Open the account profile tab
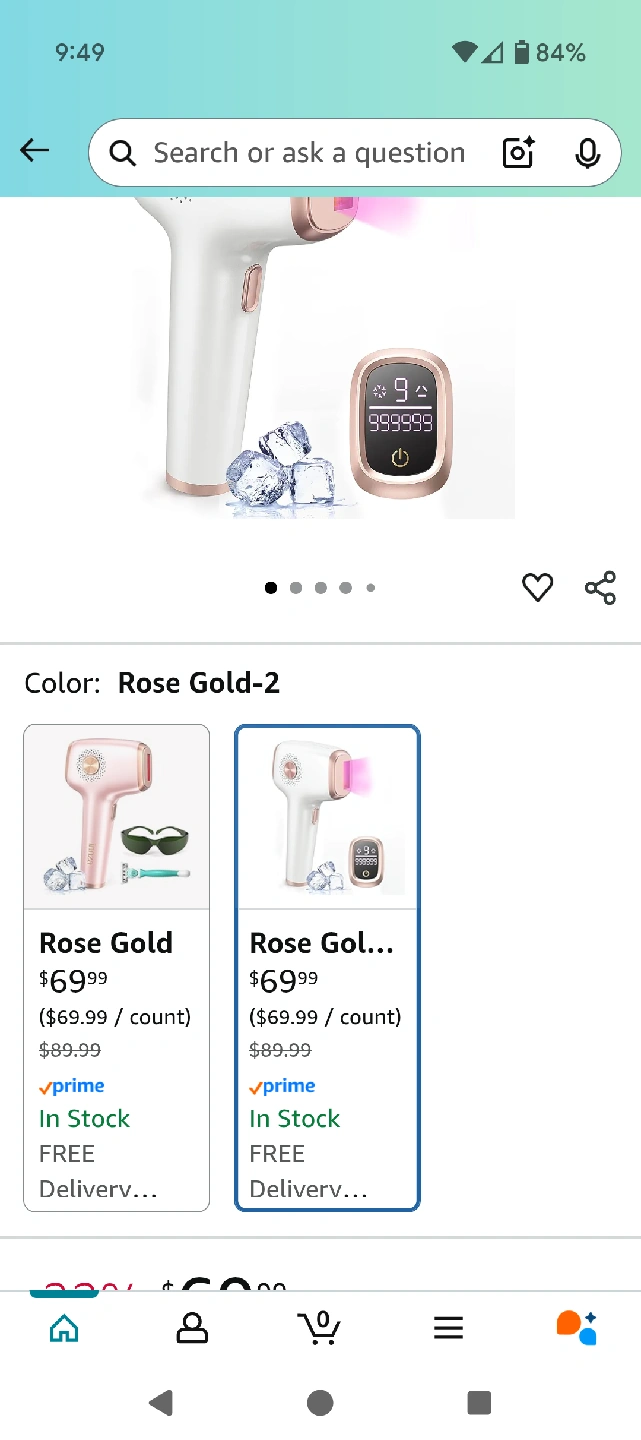Image resolution: width=641 pixels, height=1440 pixels. [191, 1328]
